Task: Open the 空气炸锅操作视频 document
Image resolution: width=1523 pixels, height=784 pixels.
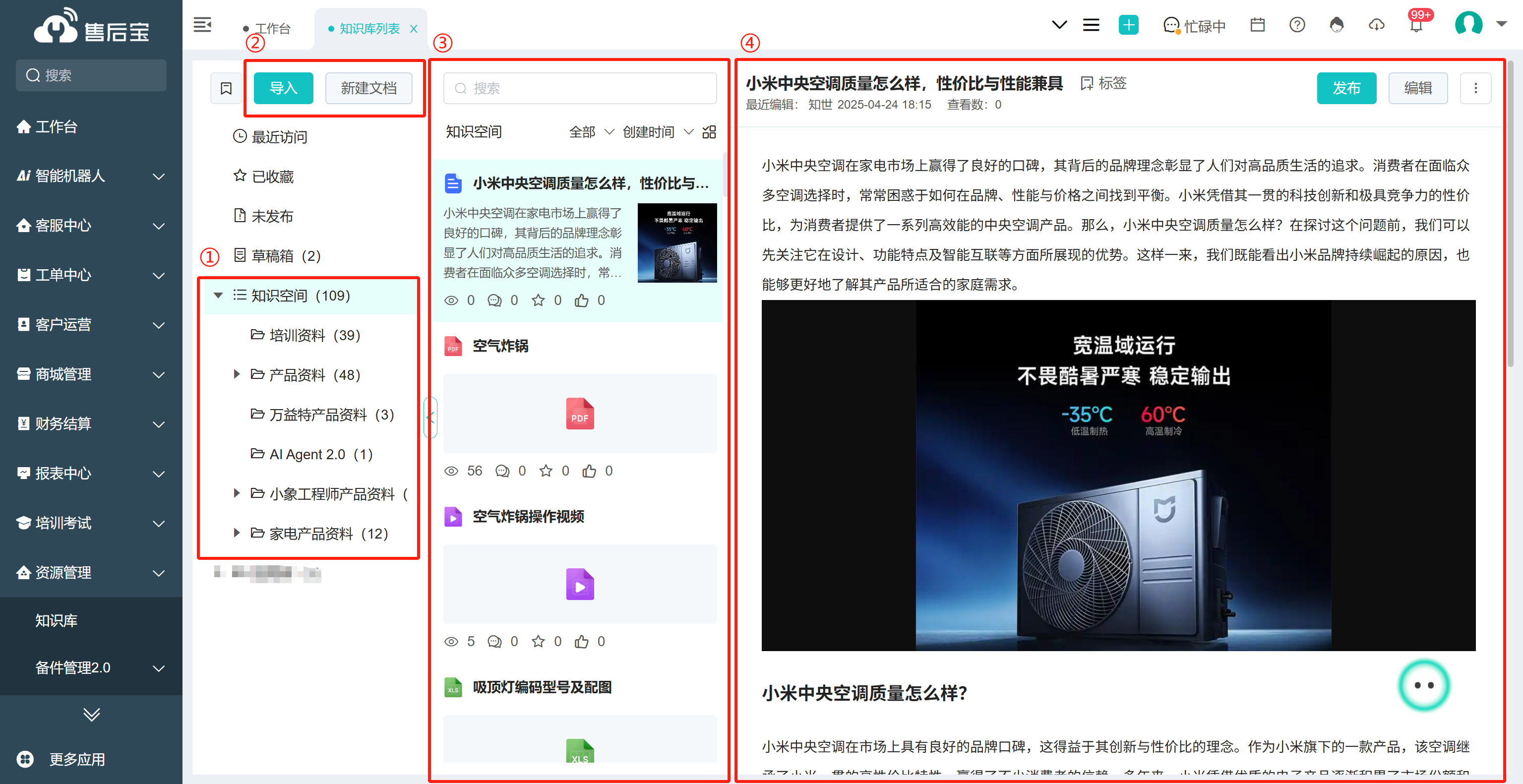Action: 529,516
